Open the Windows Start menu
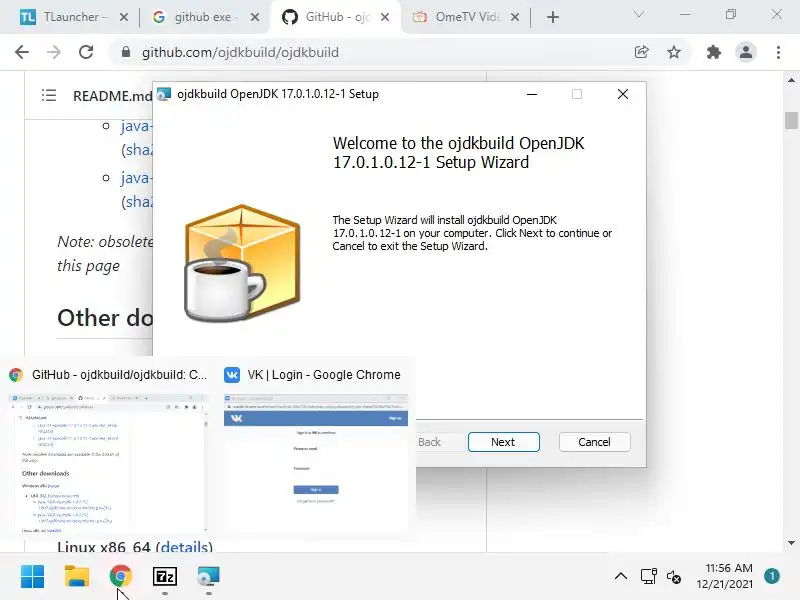 coord(33,577)
